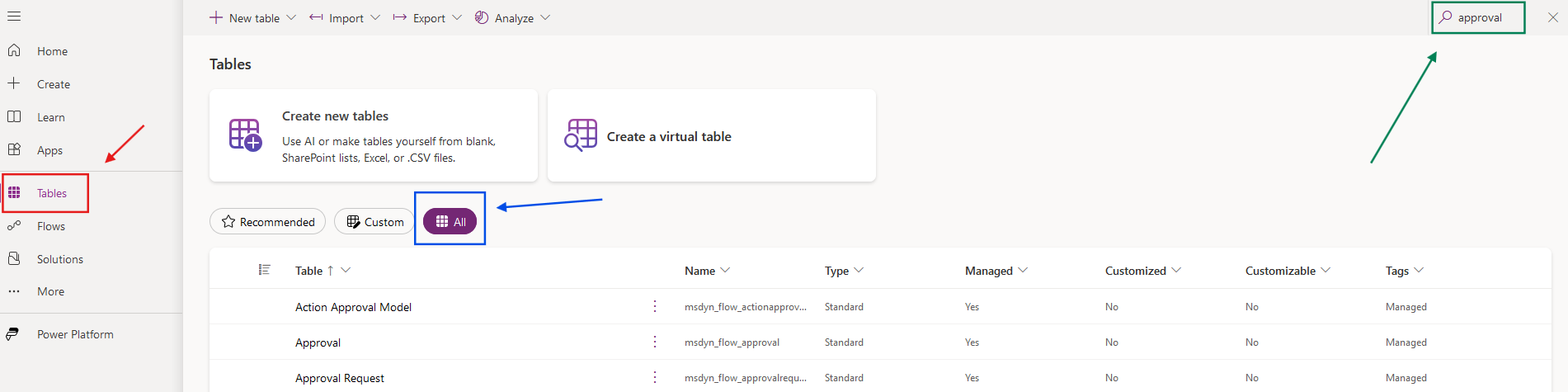Click the hamburger menu icon
This screenshot has height=392, width=1568.
point(14,17)
